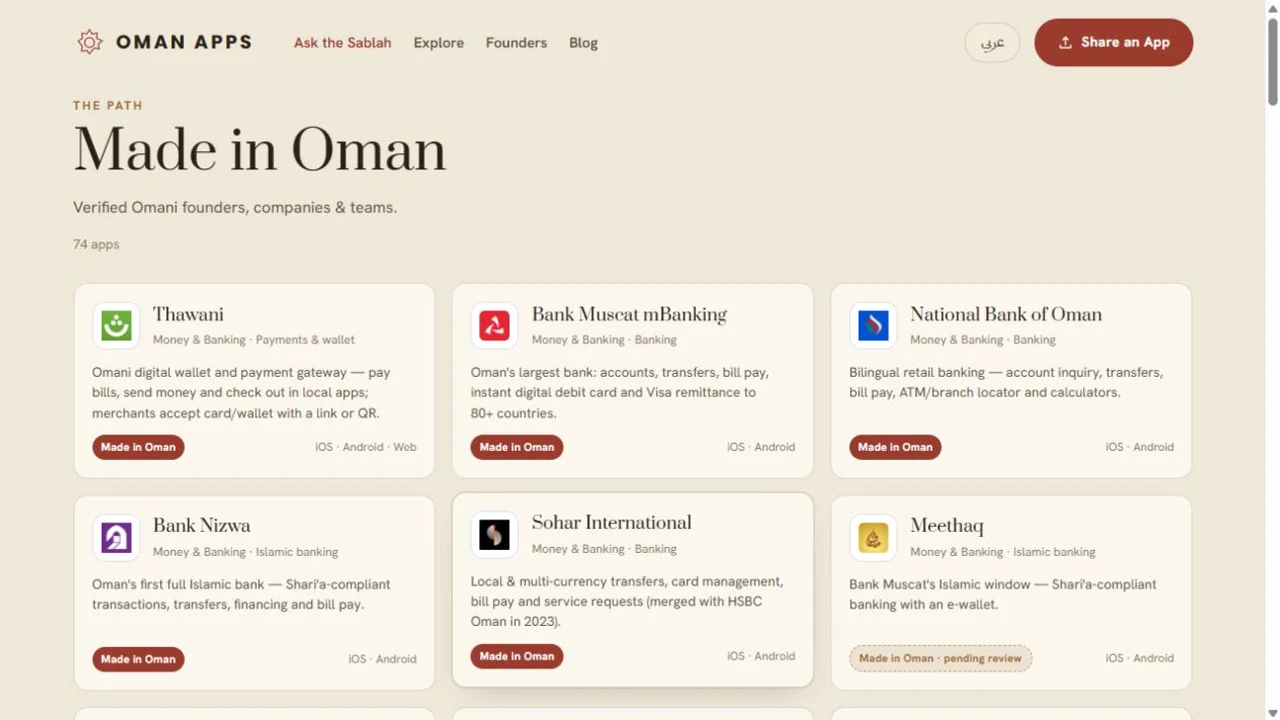Click Thawani's 'Money & Banking · Payments & wallet' text
This screenshot has width=1280, height=720.
254,340
